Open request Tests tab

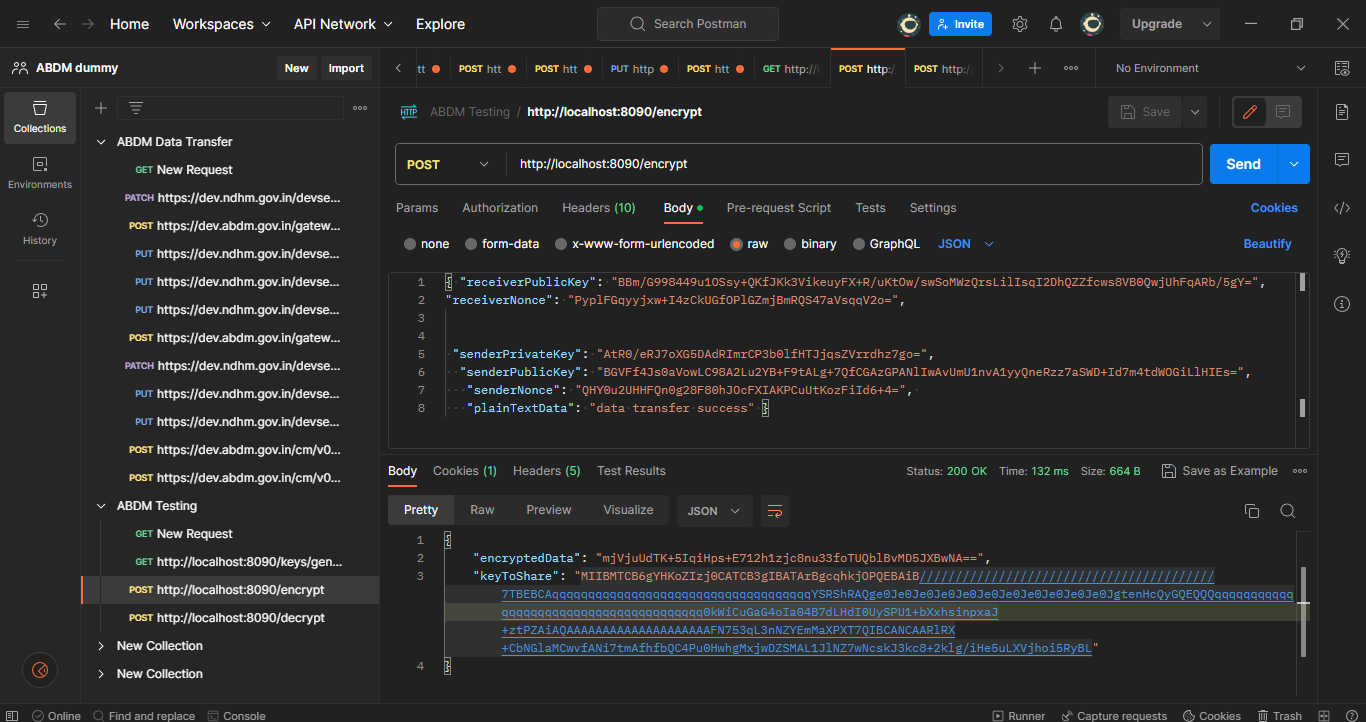tap(870, 208)
